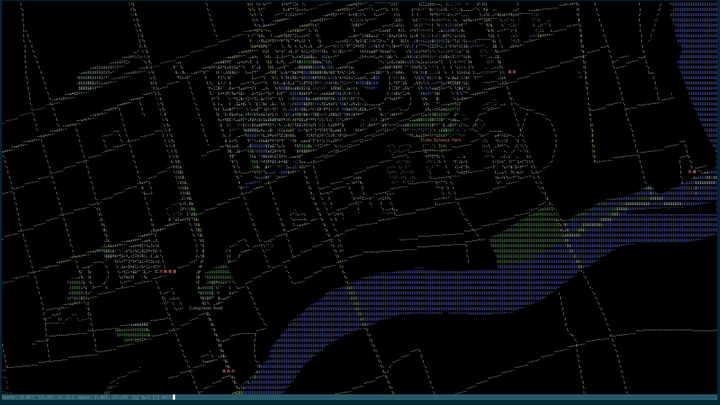
Task: Click the small green patch at the far left edge
Action: pos(75,290)
